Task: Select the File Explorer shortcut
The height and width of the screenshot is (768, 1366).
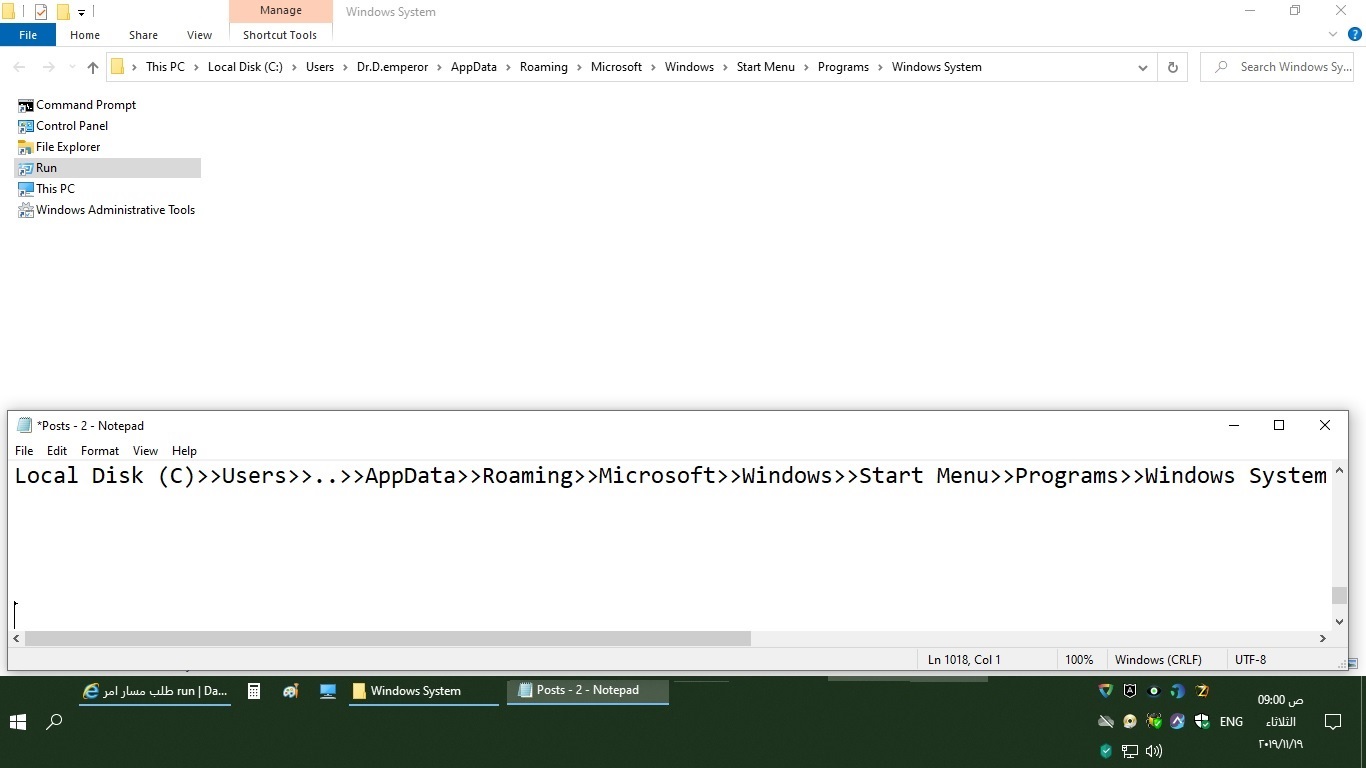Action: point(59,147)
